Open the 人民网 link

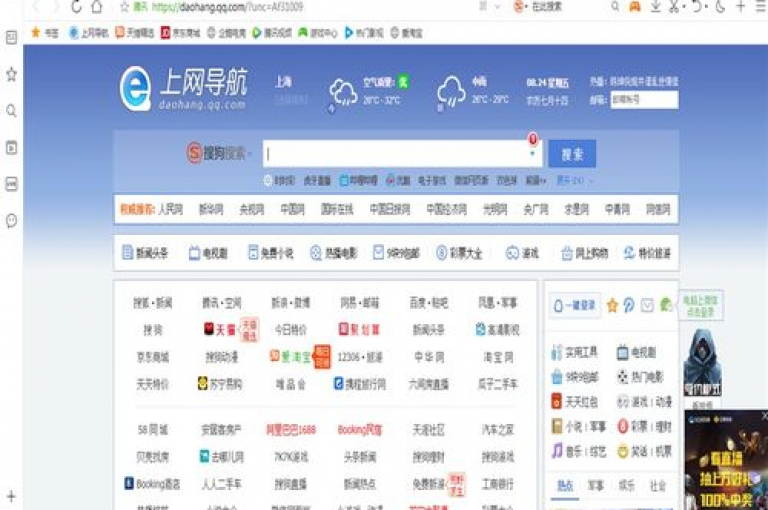point(170,210)
